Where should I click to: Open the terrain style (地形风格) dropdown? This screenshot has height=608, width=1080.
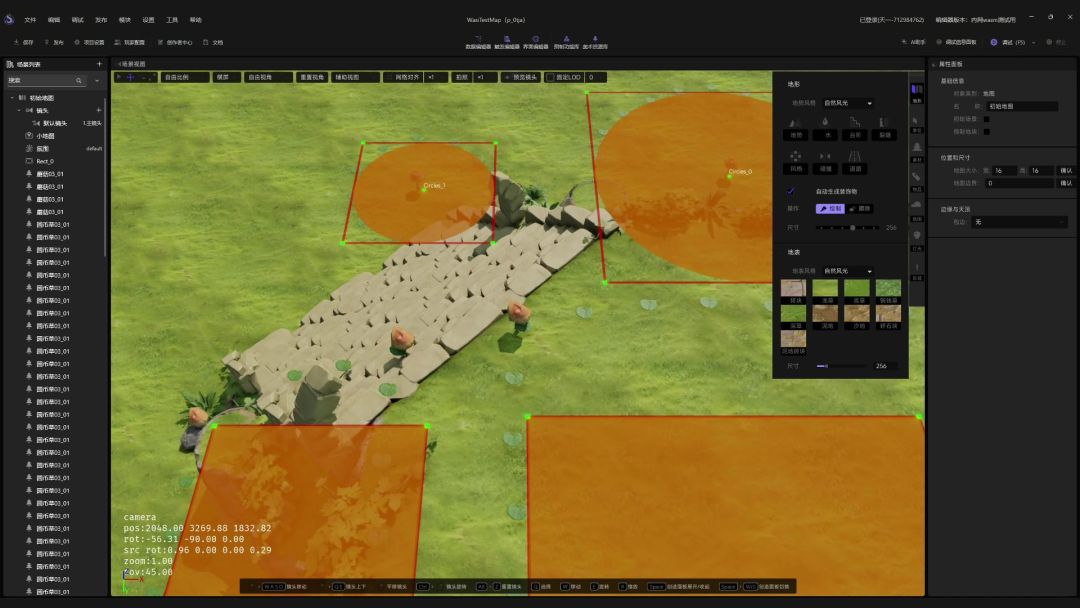point(848,103)
